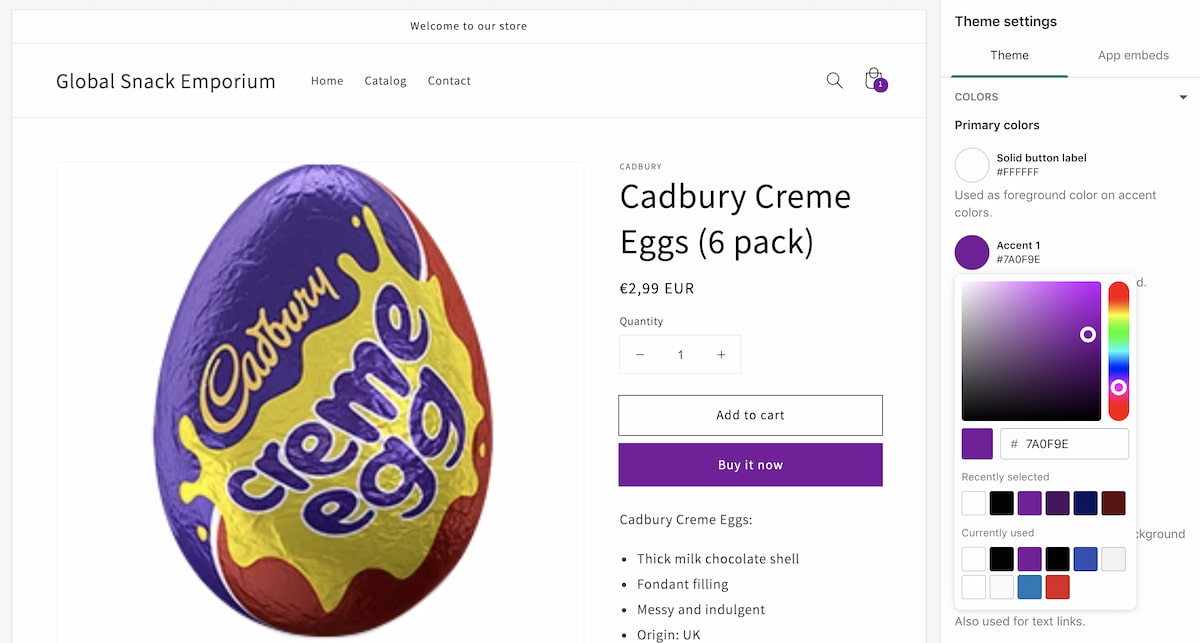
Task: Click the plus to increase quantity
Action: (x=721, y=354)
